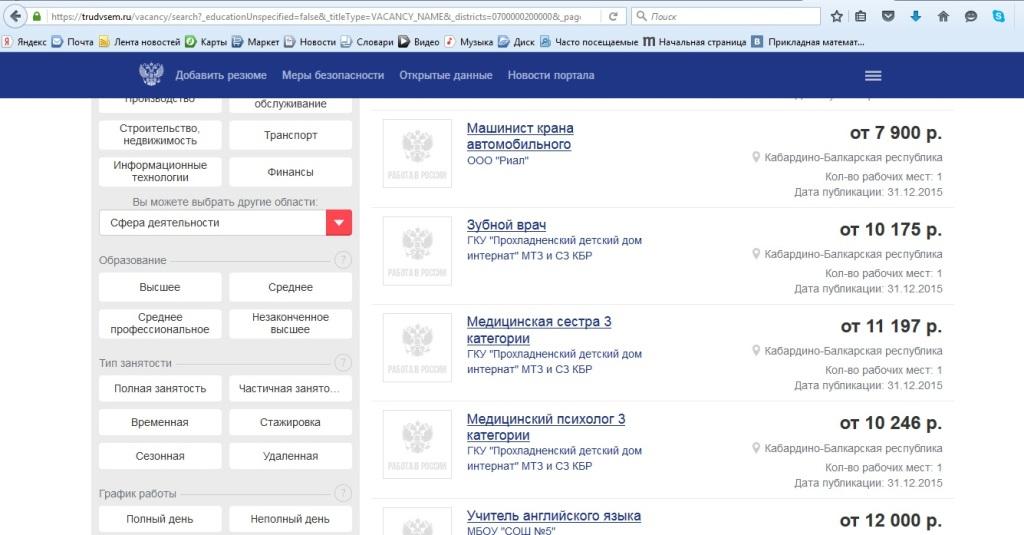Open the Лента новостей bookmark
The width and height of the screenshot is (1024, 535).
(139, 42)
